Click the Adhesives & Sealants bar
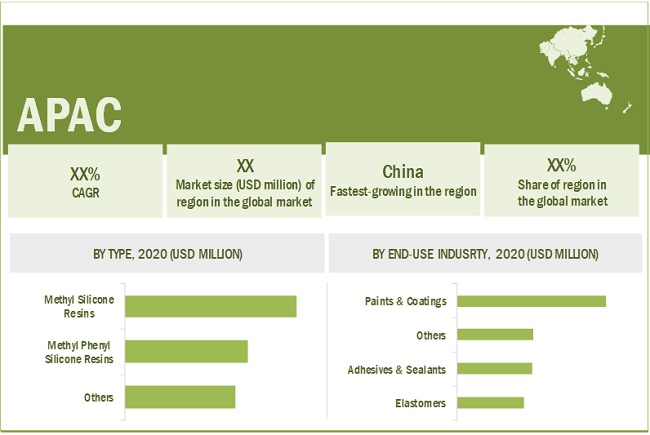The image size is (650, 435). coord(493,368)
